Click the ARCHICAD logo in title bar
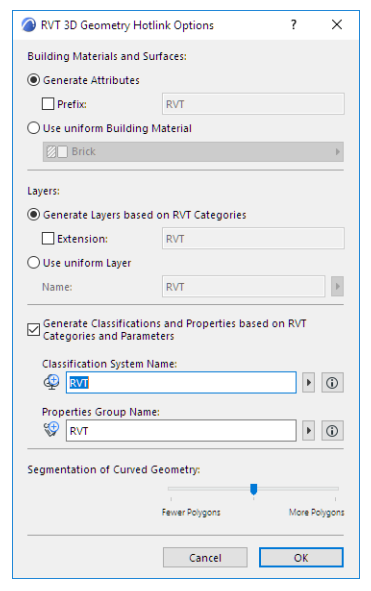 click(x=29, y=25)
